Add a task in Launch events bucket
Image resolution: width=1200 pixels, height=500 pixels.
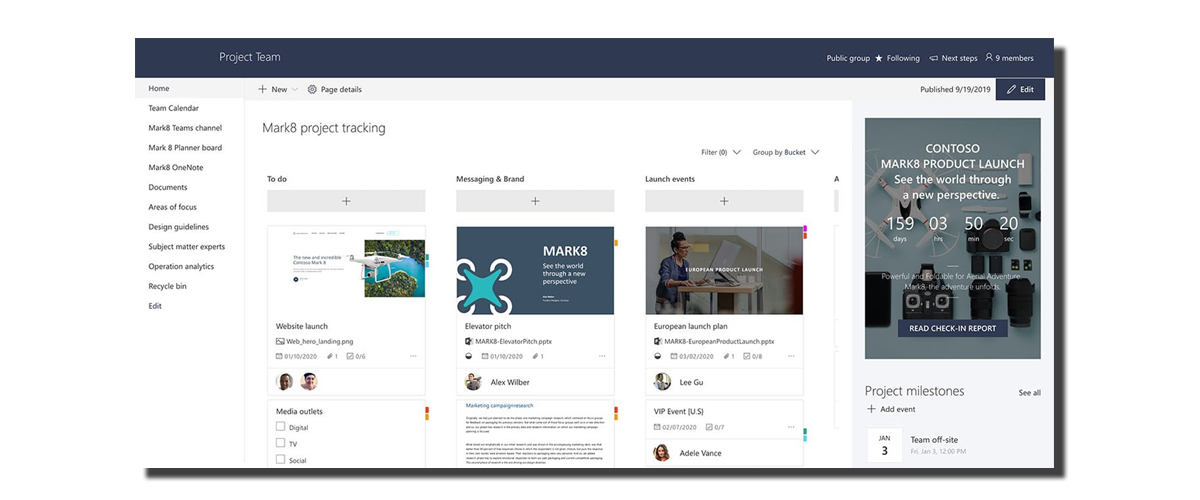click(x=724, y=201)
